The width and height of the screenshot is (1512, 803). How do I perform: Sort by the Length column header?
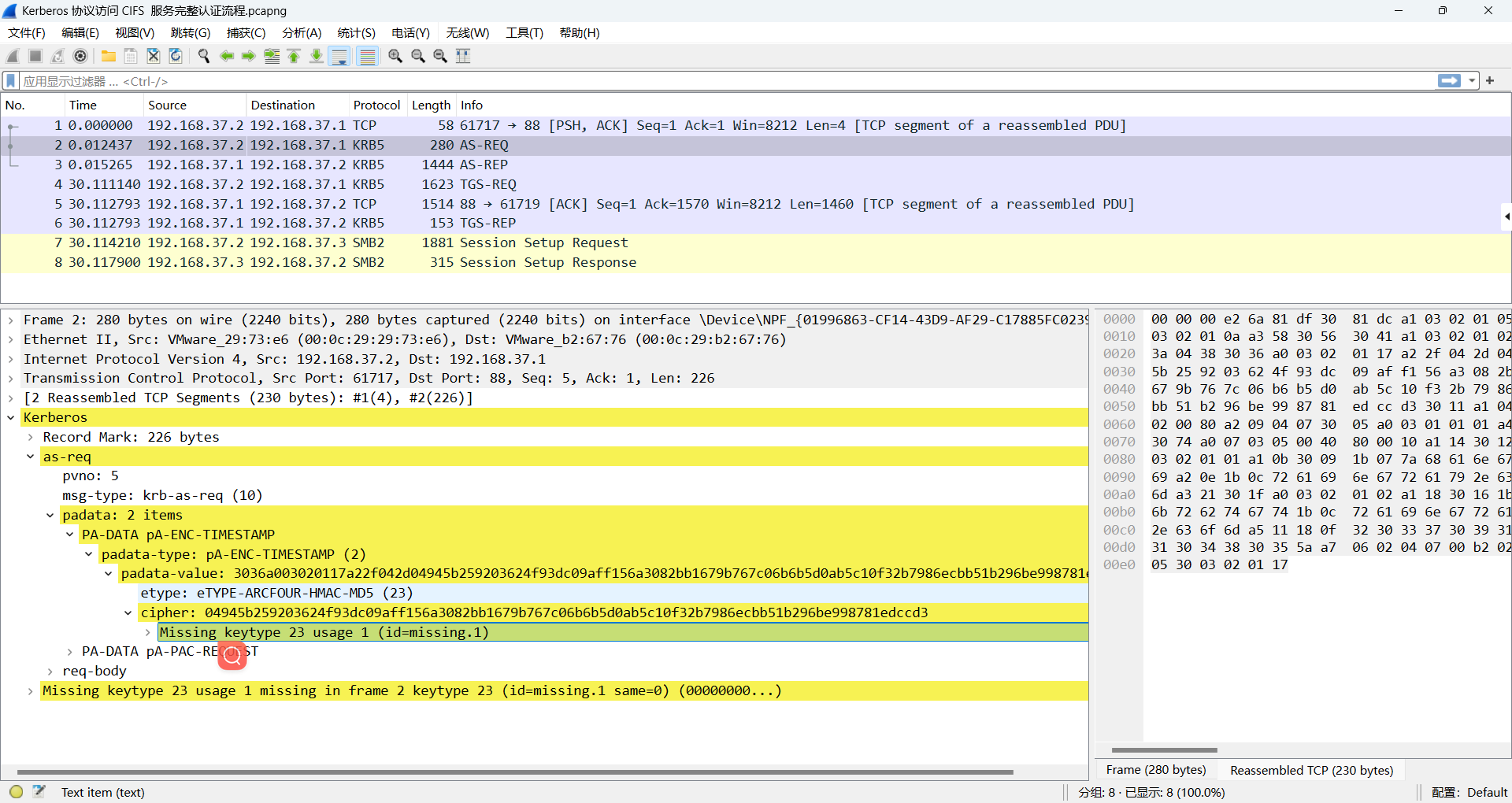click(432, 105)
